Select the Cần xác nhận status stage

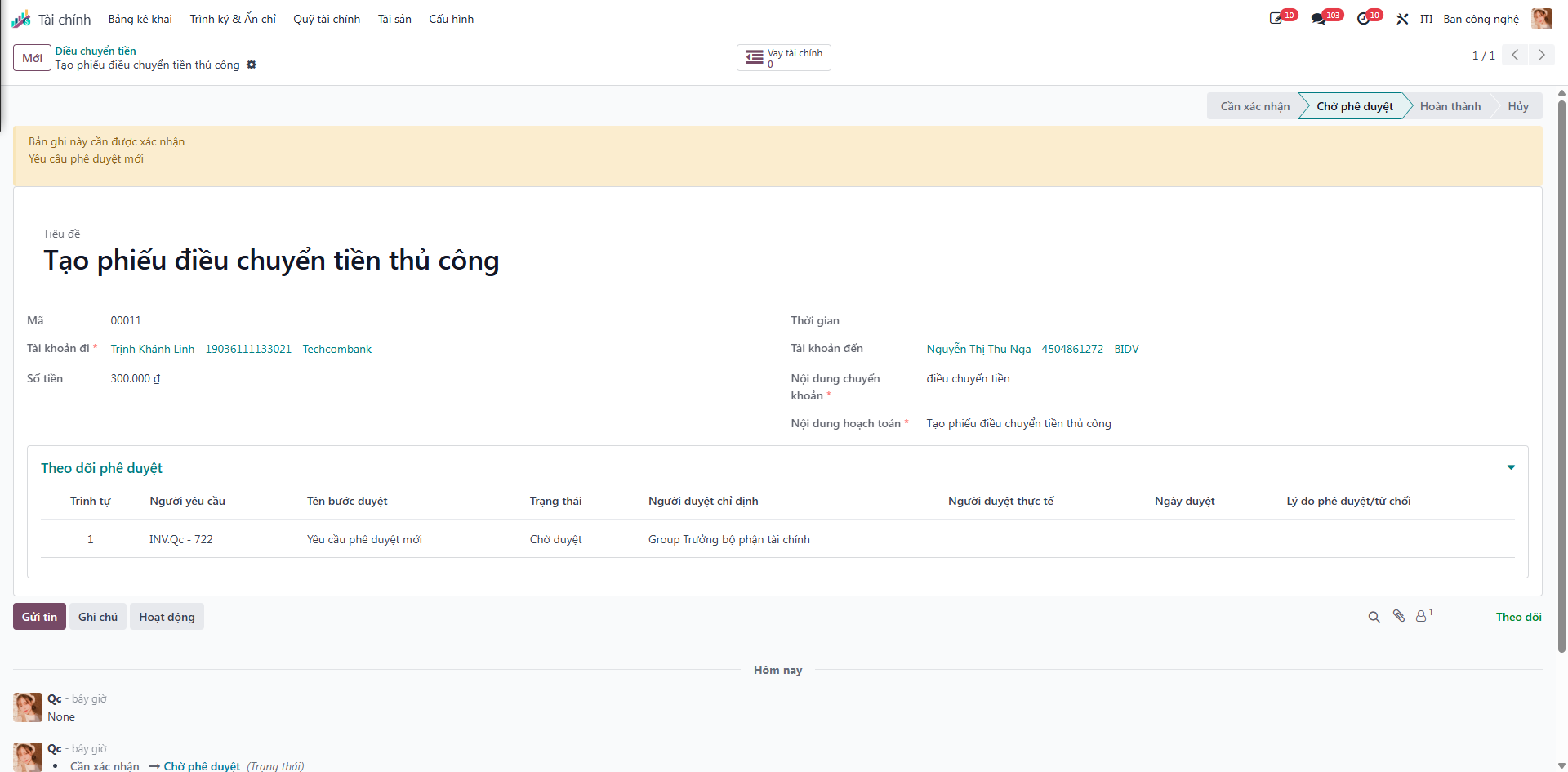click(x=1254, y=106)
